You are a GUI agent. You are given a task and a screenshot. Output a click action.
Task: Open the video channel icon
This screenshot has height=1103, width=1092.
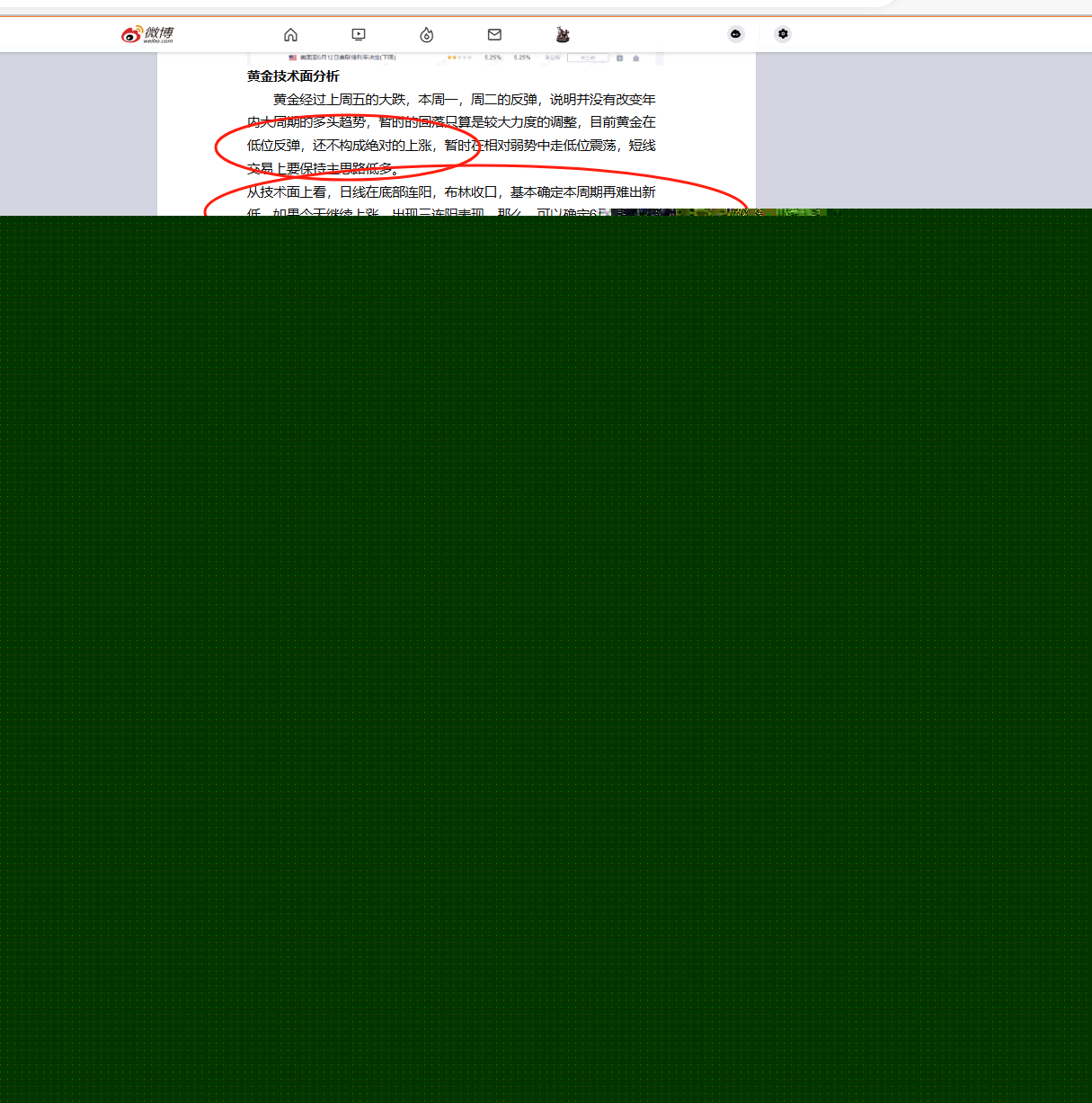[359, 34]
